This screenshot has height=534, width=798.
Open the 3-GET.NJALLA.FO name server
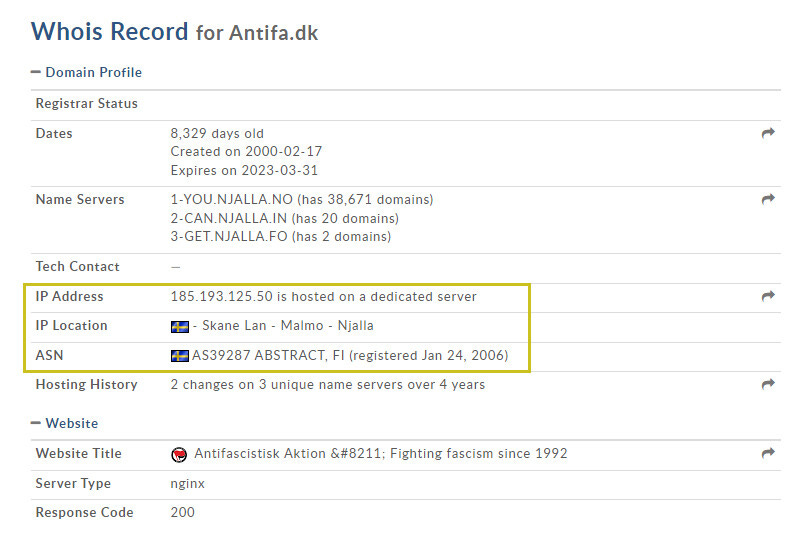click(x=229, y=236)
